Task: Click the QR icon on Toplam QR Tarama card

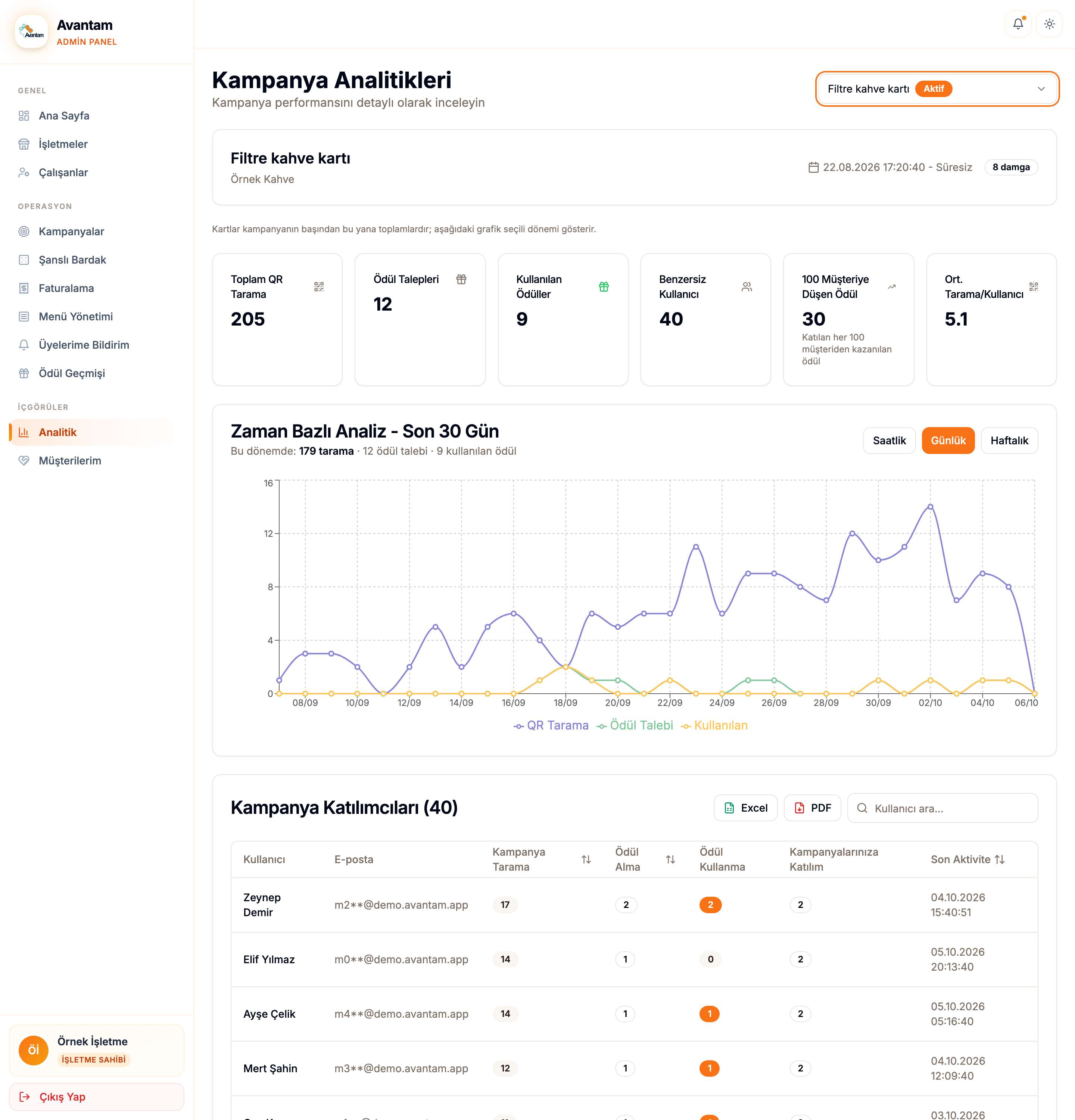Action: (x=319, y=287)
